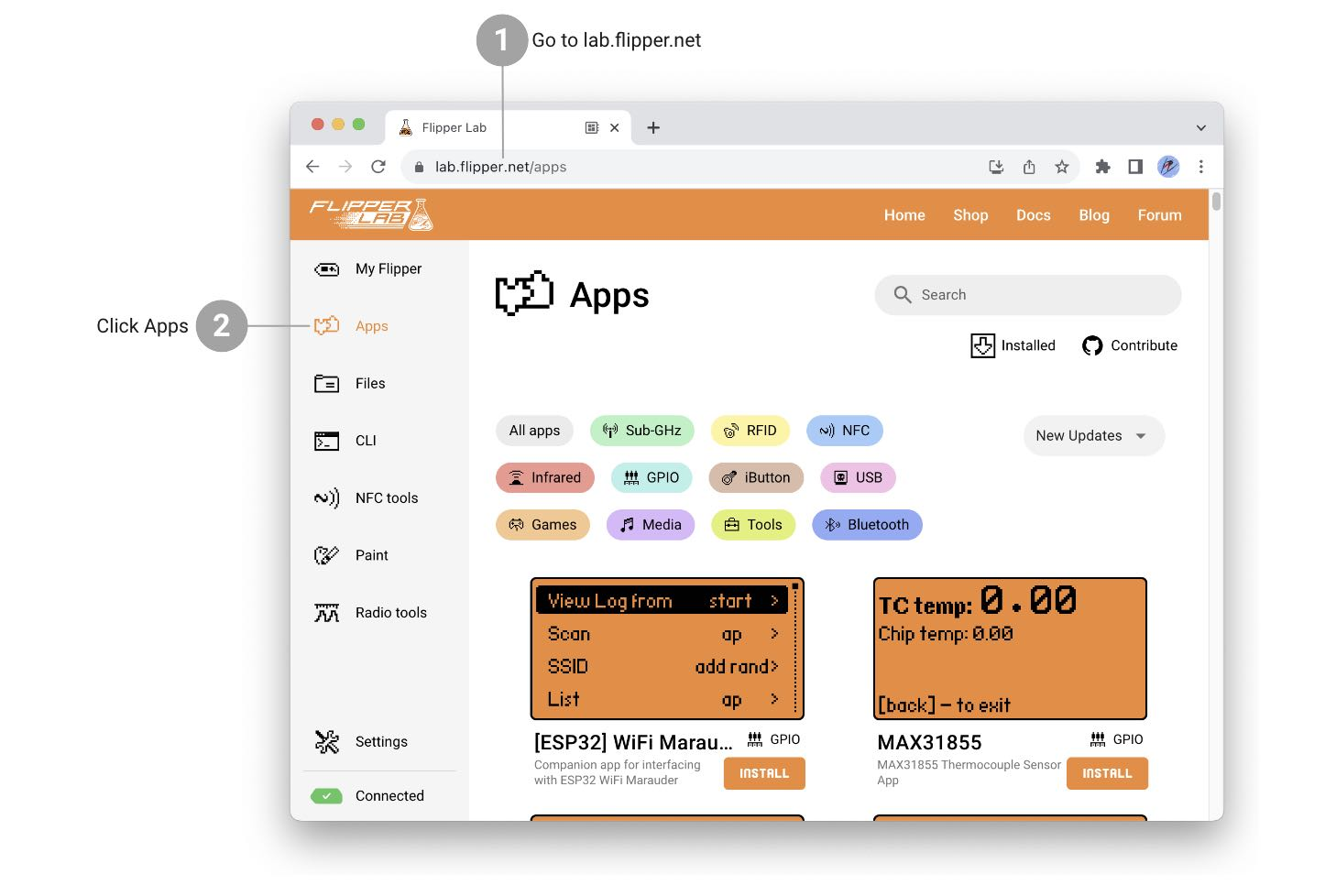Open Radio tools in sidebar
Screen dimensions: 1336x896
point(390,613)
